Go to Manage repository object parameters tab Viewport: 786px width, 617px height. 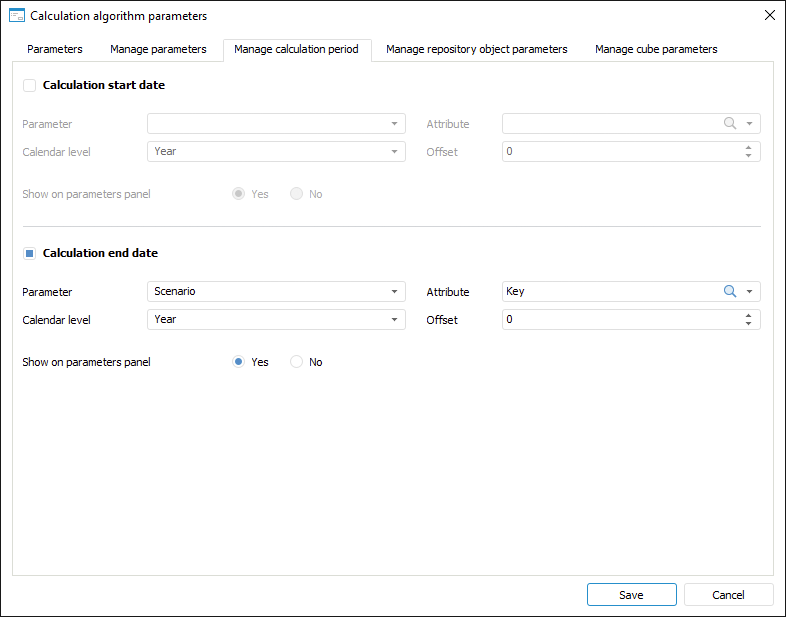click(476, 49)
